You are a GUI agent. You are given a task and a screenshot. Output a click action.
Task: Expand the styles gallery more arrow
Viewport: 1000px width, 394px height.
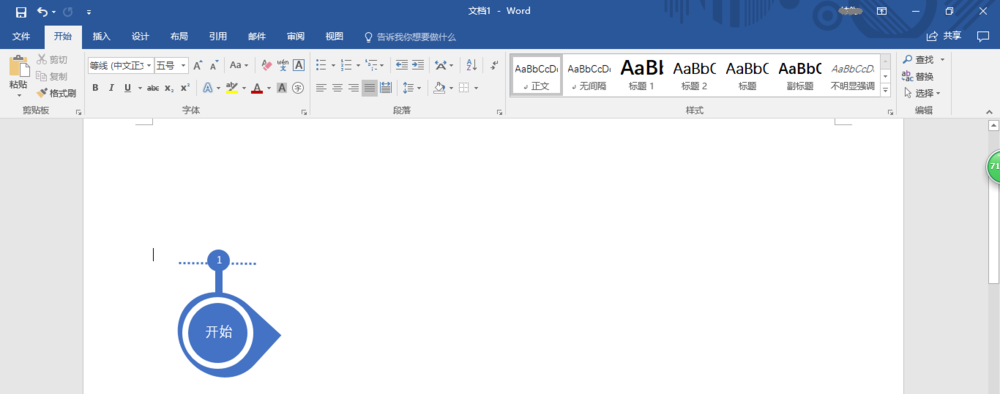click(x=885, y=91)
